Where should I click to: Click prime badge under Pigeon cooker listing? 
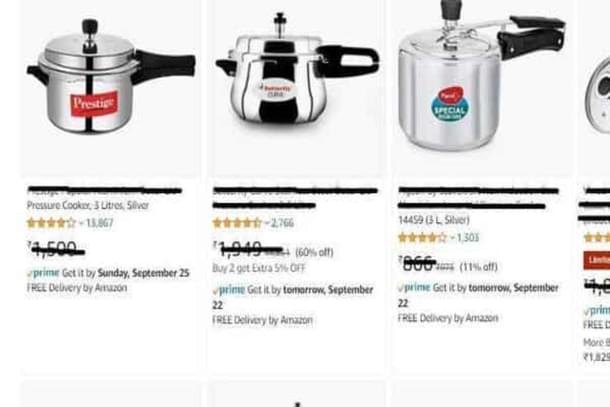(x=414, y=288)
